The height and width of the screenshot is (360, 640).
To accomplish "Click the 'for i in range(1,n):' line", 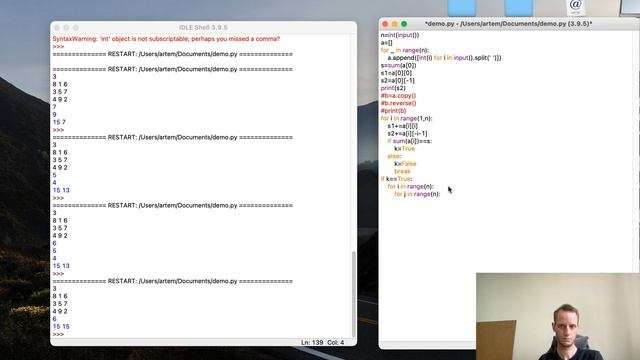I will point(407,118).
